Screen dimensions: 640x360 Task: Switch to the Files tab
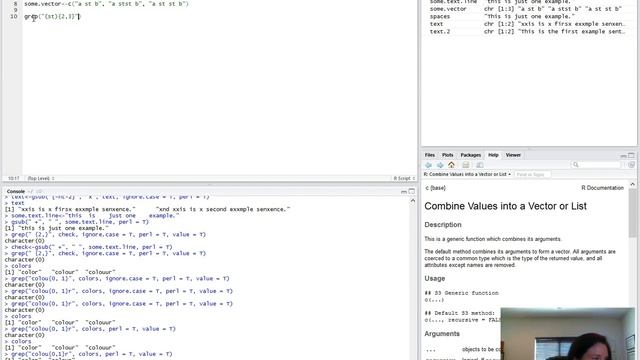(430, 155)
